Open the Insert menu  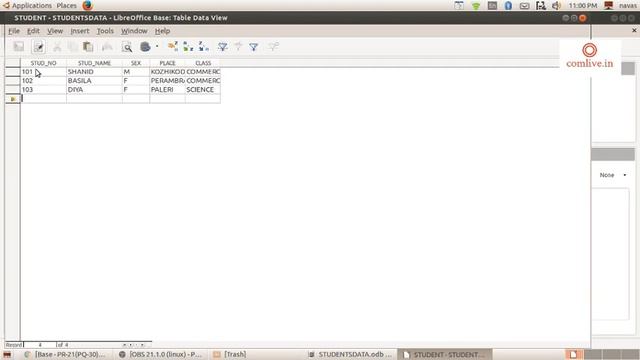coord(80,31)
